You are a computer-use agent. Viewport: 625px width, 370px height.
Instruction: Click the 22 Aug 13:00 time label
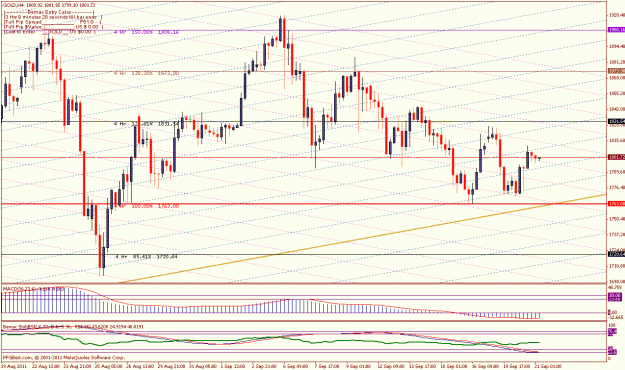tap(45, 366)
